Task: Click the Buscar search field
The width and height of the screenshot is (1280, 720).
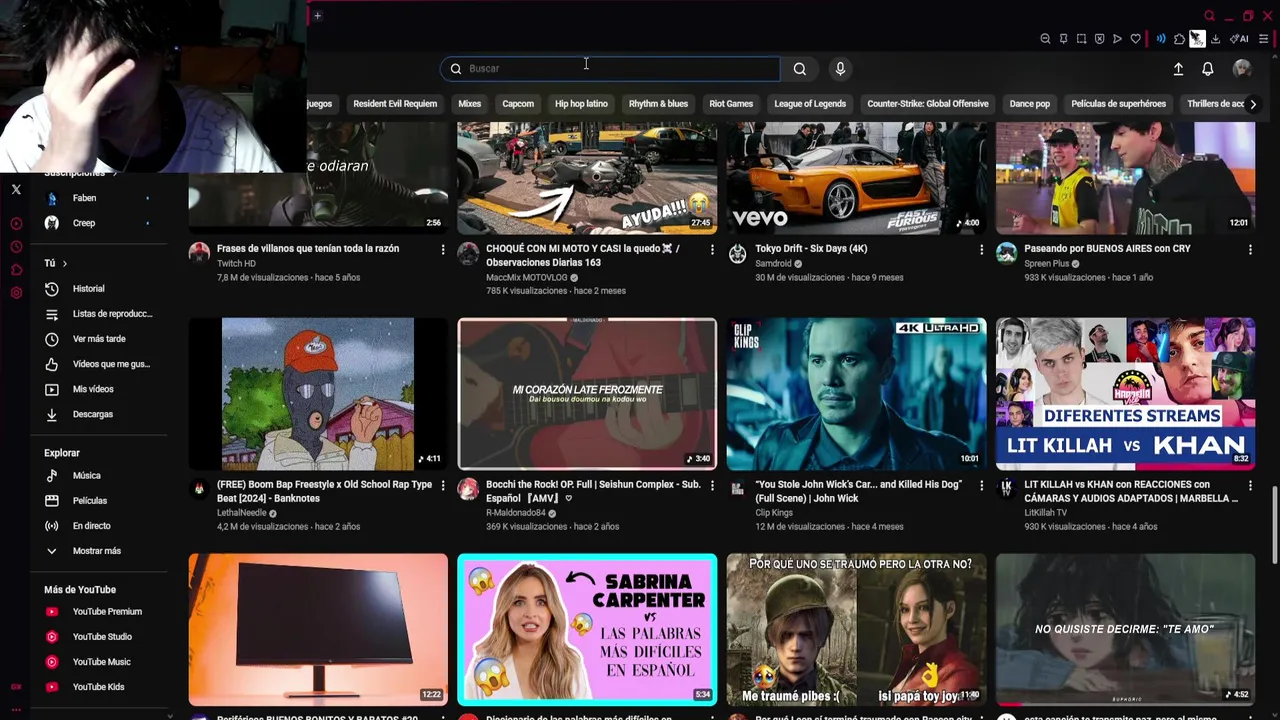Action: 610,69
